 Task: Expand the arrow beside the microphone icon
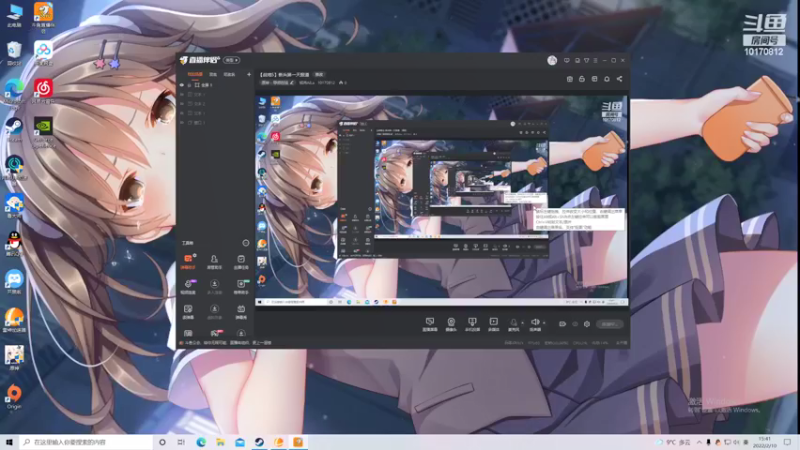(522, 323)
